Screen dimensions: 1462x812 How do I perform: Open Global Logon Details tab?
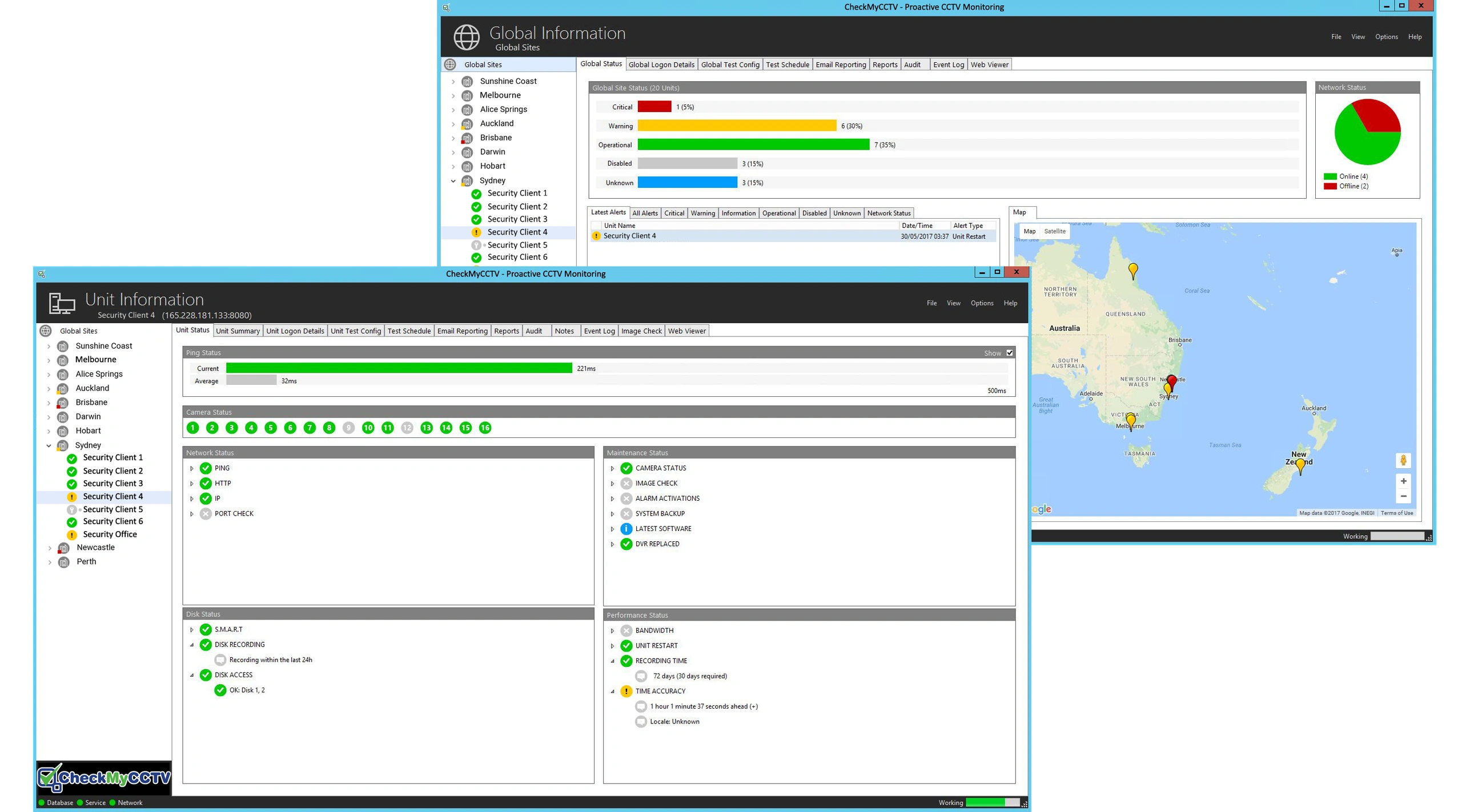pos(661,65)
